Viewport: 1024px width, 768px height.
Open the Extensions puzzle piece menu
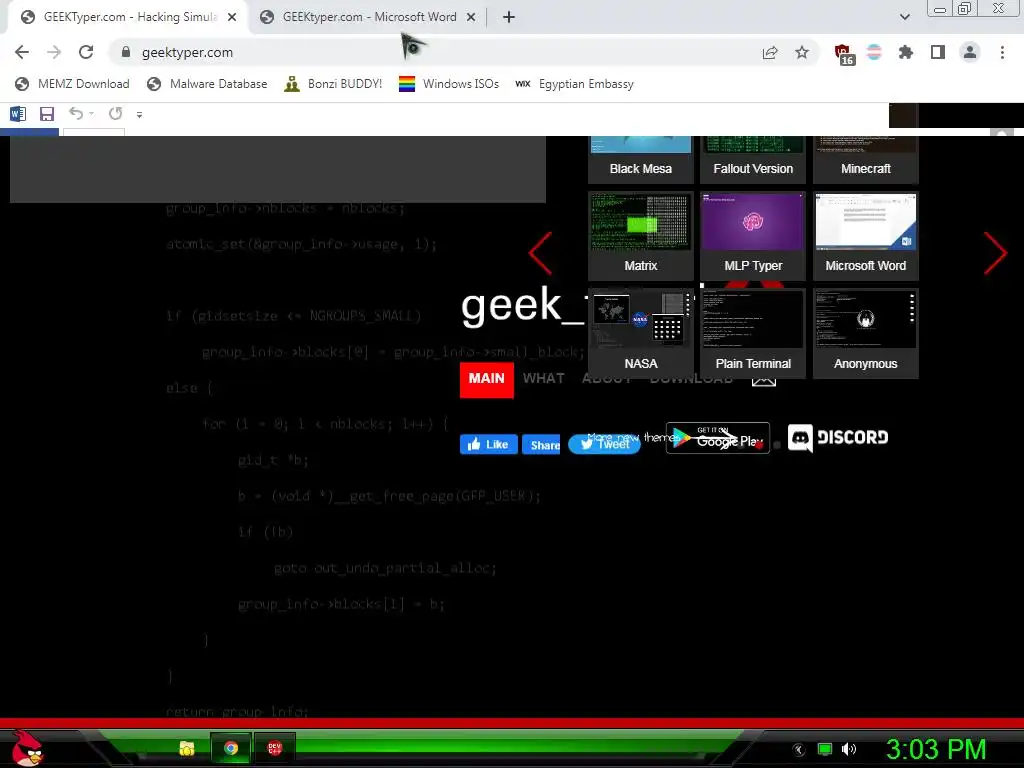(x=906, y=52)
